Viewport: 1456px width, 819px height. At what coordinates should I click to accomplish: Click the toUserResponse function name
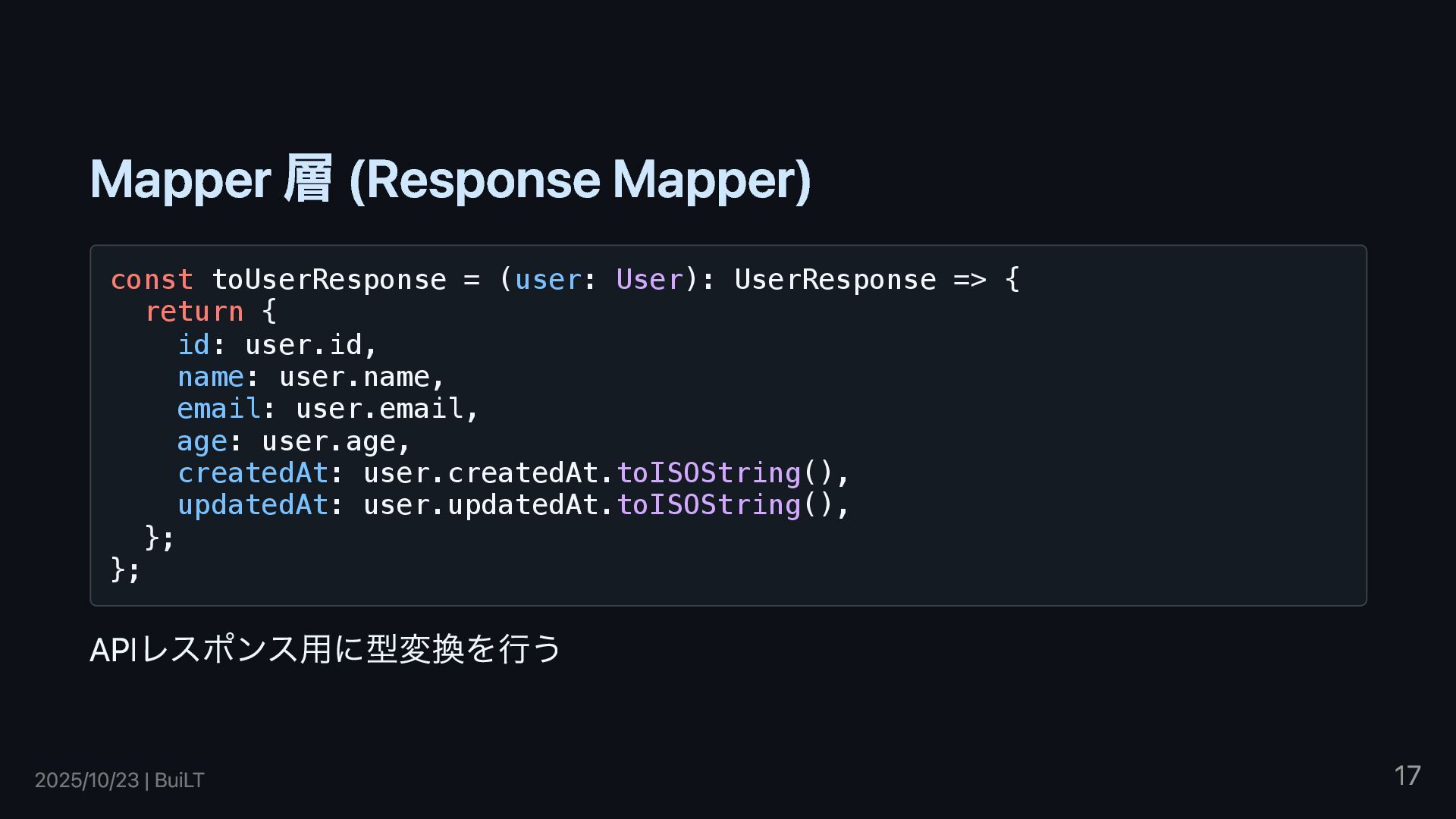[x=328, y=280]
